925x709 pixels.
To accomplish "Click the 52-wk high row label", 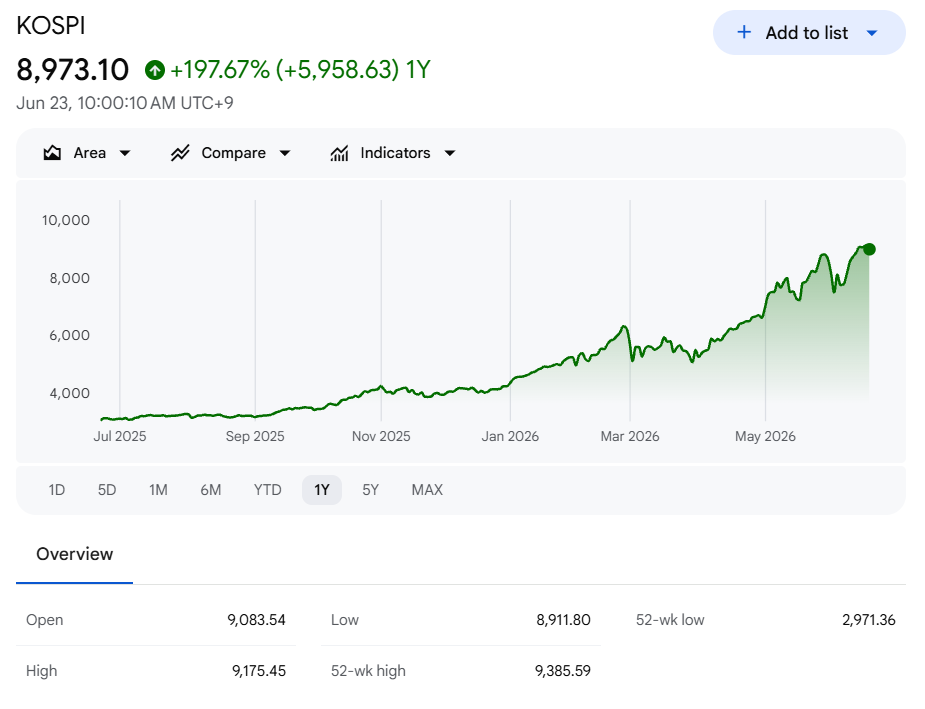I will click(368, 671).
